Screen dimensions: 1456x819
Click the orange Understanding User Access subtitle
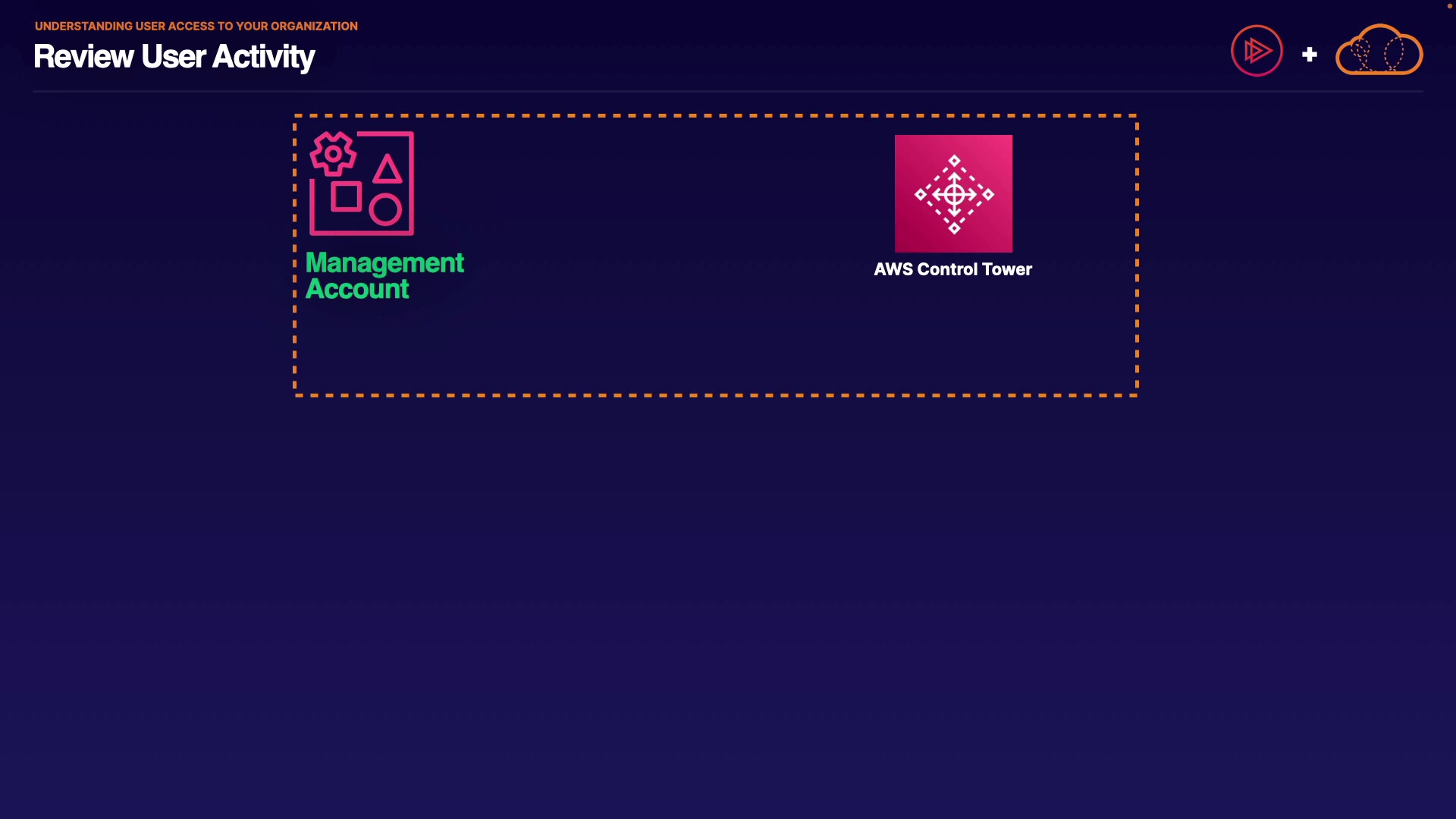point(196,26)
